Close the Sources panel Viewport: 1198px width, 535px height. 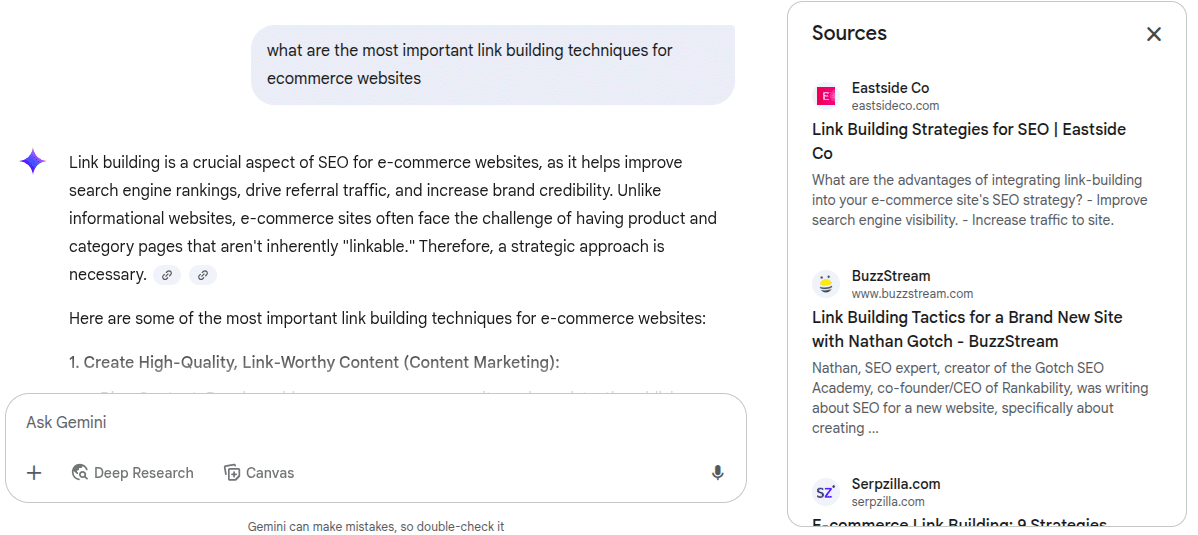1153,34
